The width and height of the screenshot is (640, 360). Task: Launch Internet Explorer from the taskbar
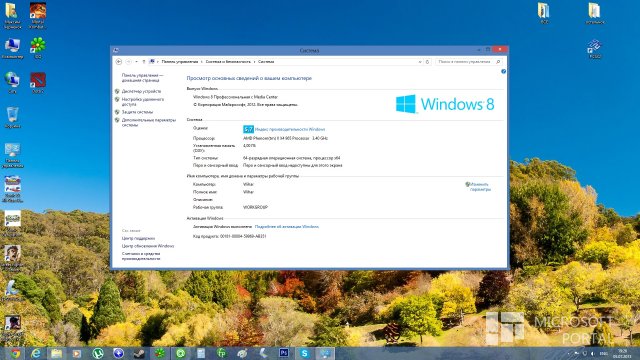click(x=36, y=353)
